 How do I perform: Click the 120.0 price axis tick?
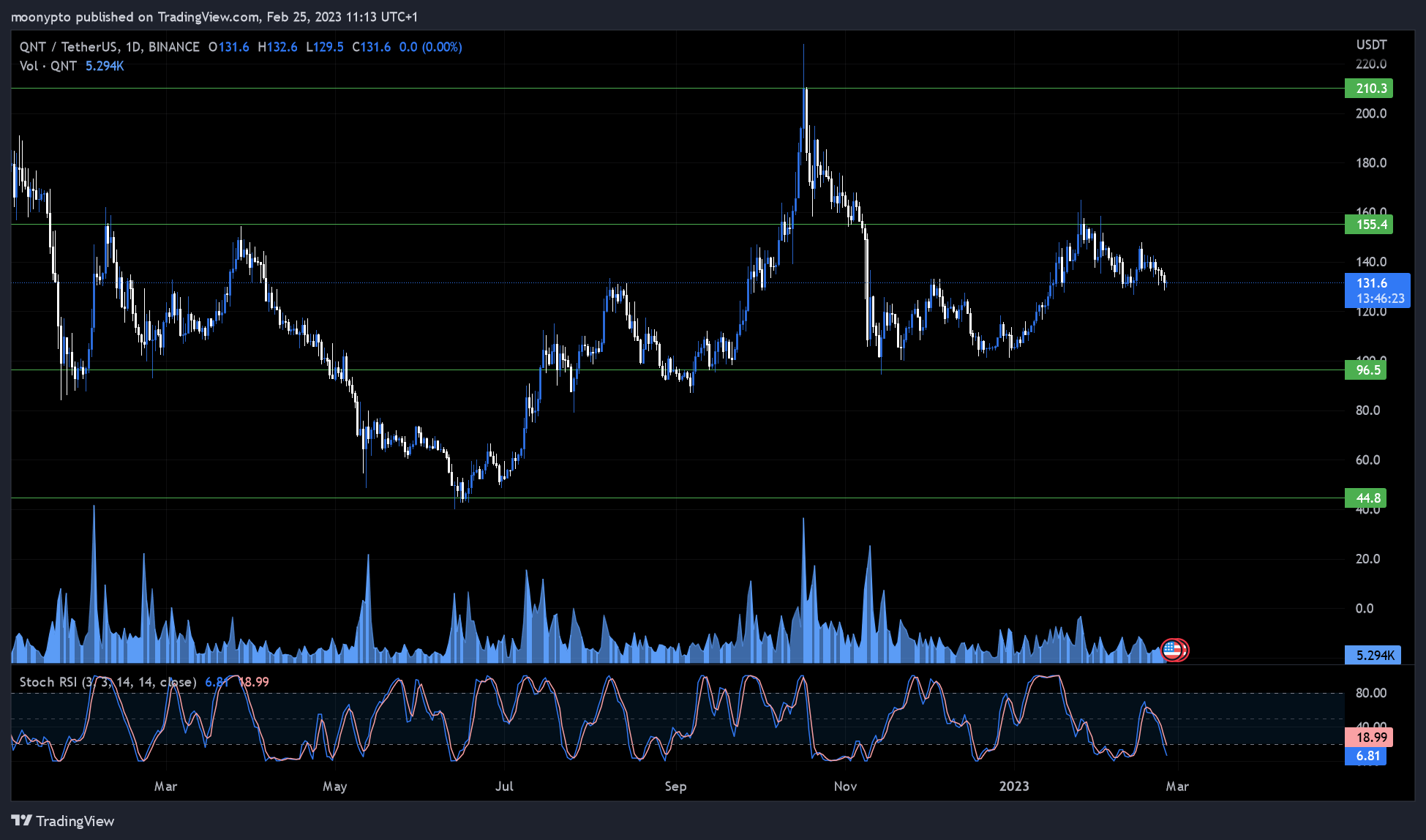pos(1371,312)
